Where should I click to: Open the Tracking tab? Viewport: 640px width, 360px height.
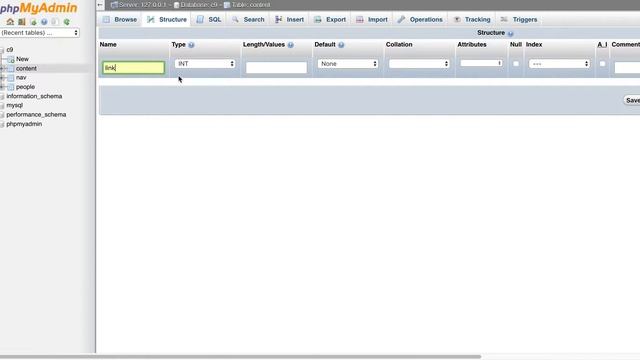click(x=472, y=20)
